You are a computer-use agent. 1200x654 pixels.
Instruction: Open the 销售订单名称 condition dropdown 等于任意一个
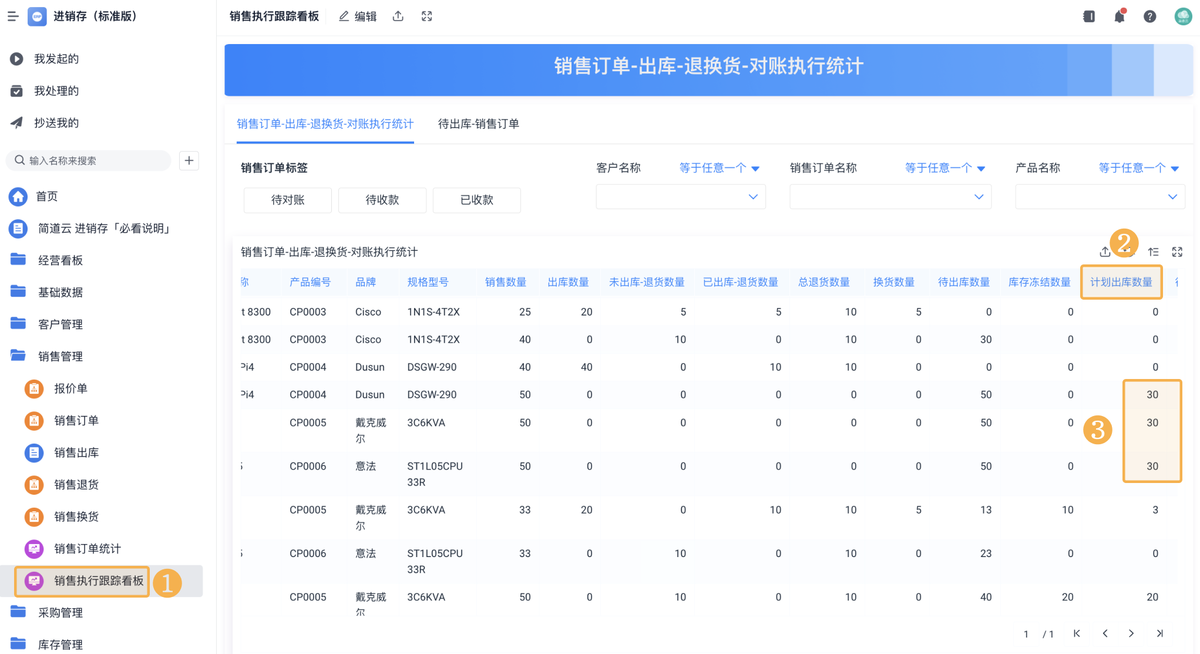tap(945, 168)
